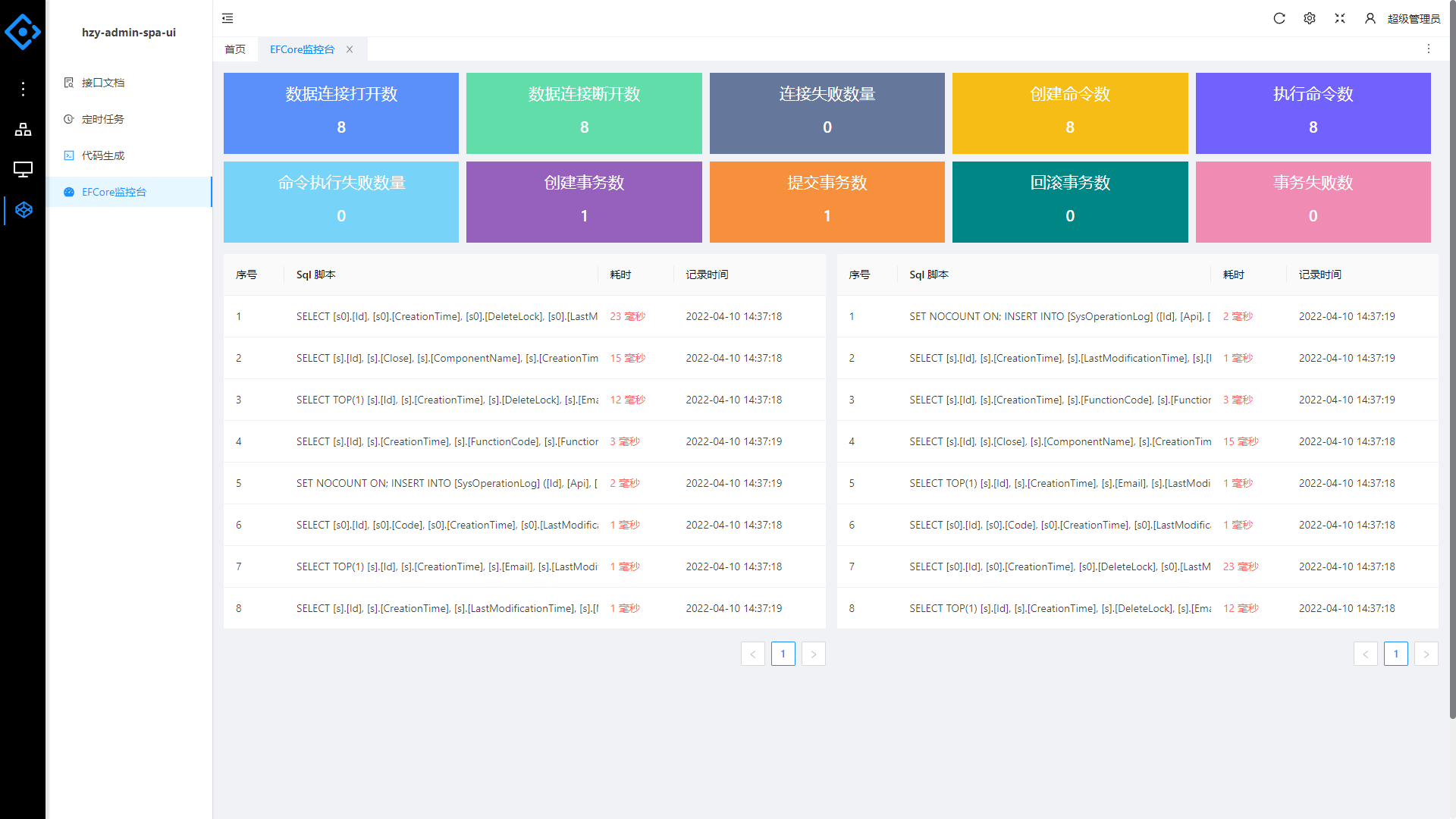Close the EFCore监控台 tab
Screen dimensions: 1456x819
tap(350, 49)
